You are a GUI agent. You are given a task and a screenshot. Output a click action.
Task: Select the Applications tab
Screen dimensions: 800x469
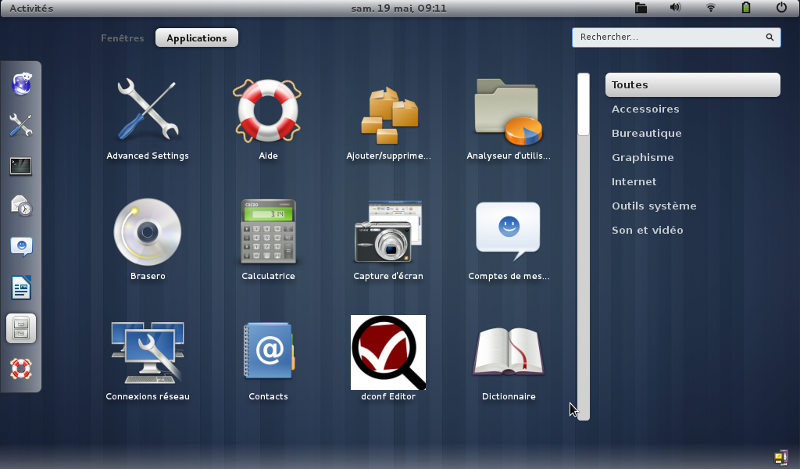point(197,38)
